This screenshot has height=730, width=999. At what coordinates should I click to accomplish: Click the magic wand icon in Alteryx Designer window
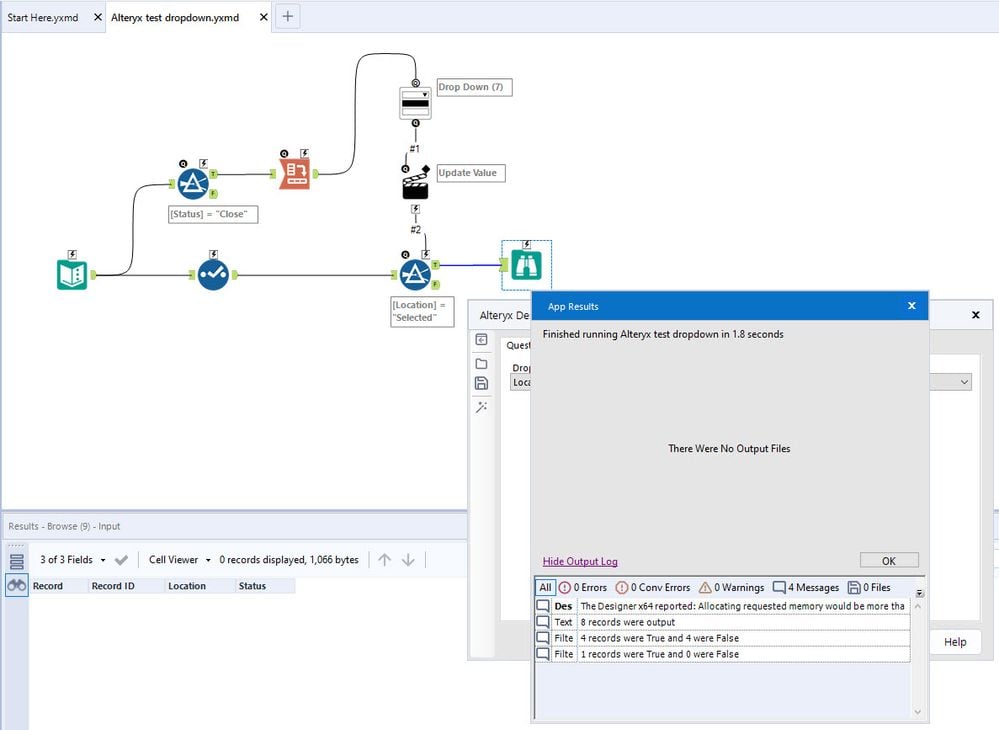pyautogui.click(x=482, y=406)
